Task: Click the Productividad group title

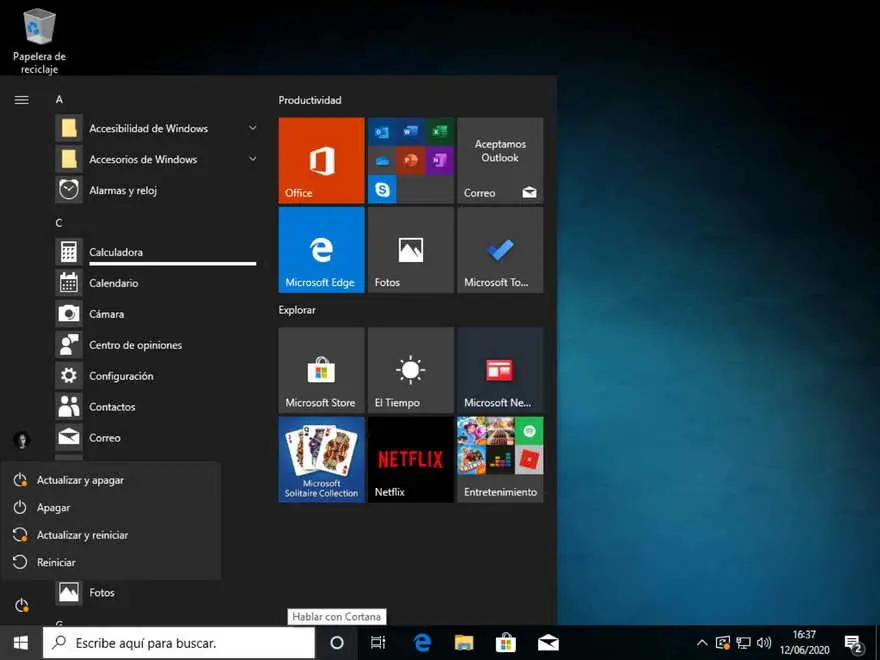Action: pyautogui.click(x=310, y=100)
